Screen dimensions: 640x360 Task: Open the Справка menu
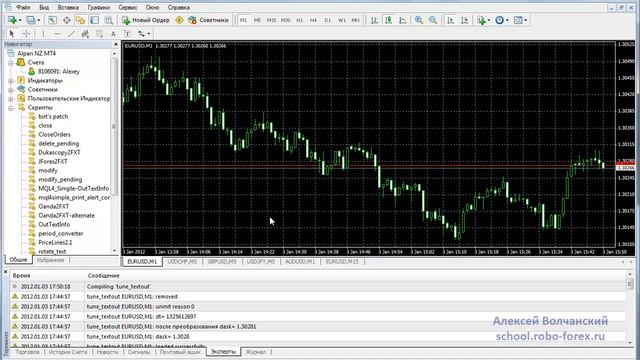pos(179,7)
